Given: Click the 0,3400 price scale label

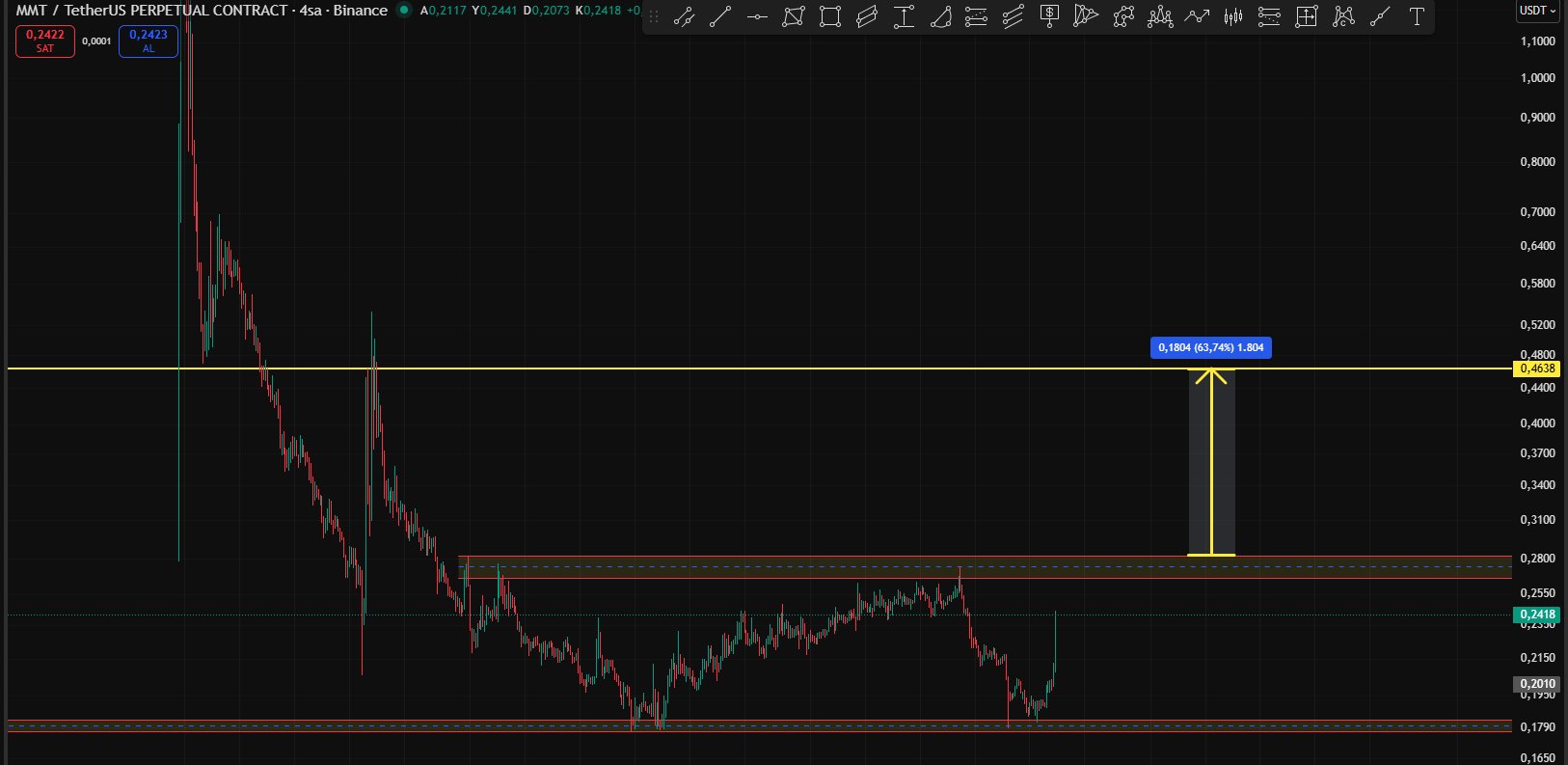Looking at the screenshot, I should click(x=1538, y=485).
